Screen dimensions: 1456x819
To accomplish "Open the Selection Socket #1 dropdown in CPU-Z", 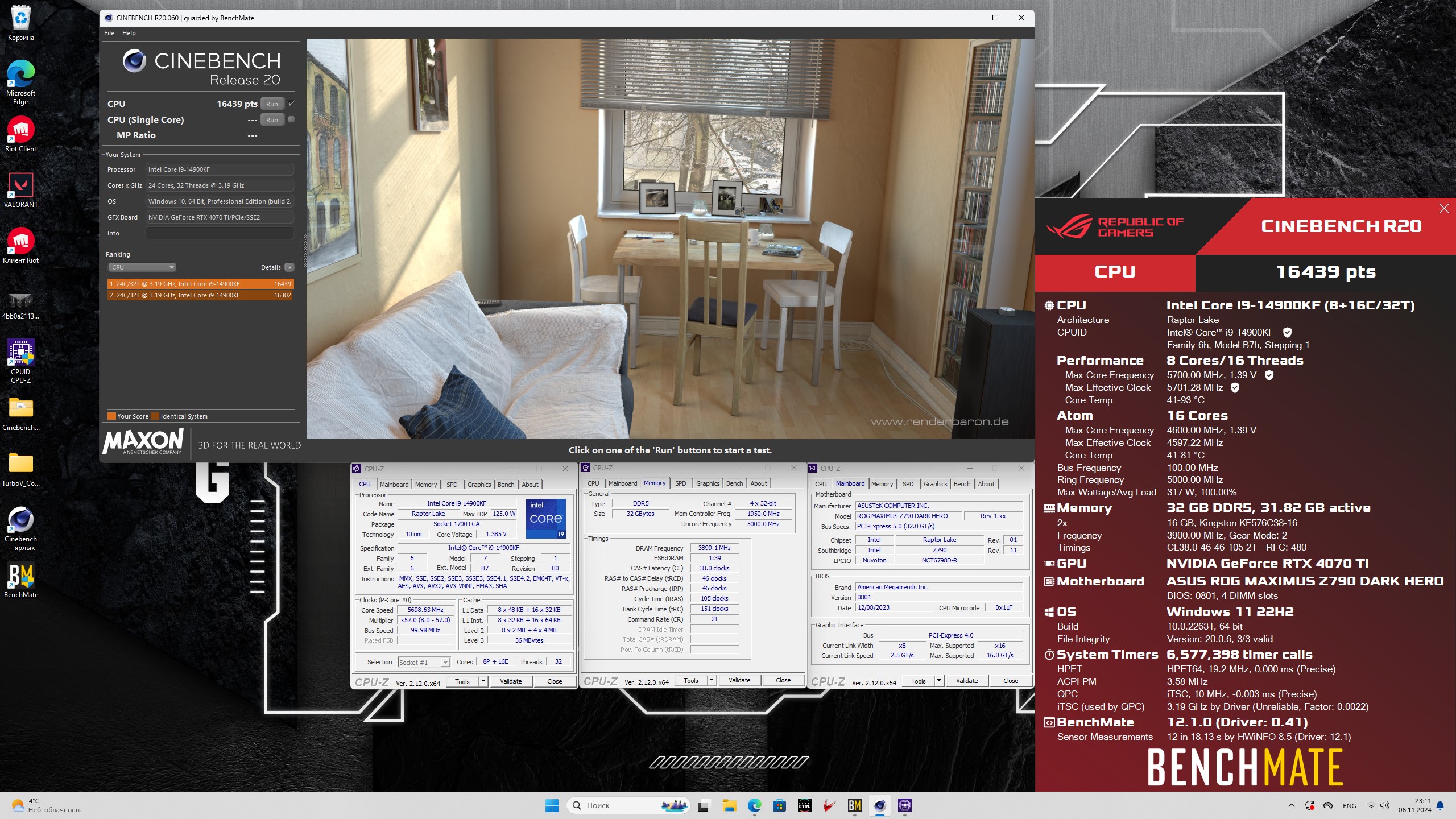I will (x=424, y=662).
